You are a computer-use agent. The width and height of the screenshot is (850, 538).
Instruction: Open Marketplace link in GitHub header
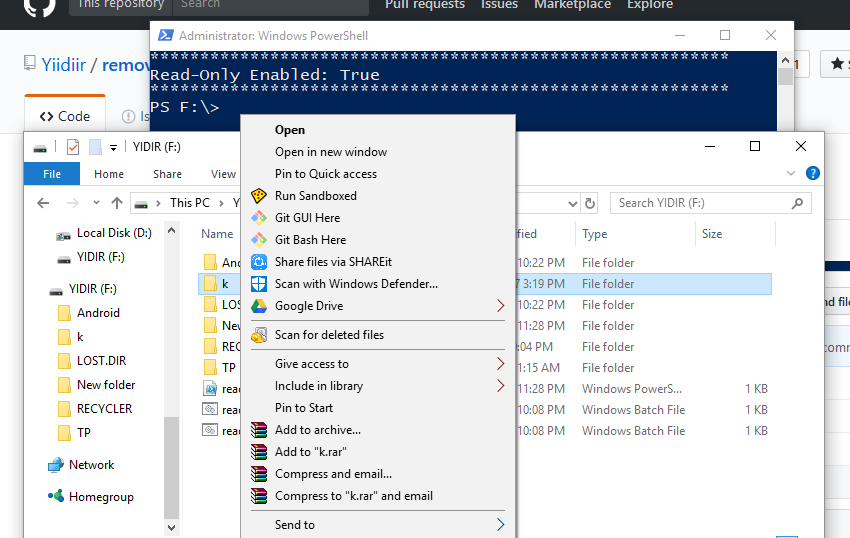click(x=572, y=5)
